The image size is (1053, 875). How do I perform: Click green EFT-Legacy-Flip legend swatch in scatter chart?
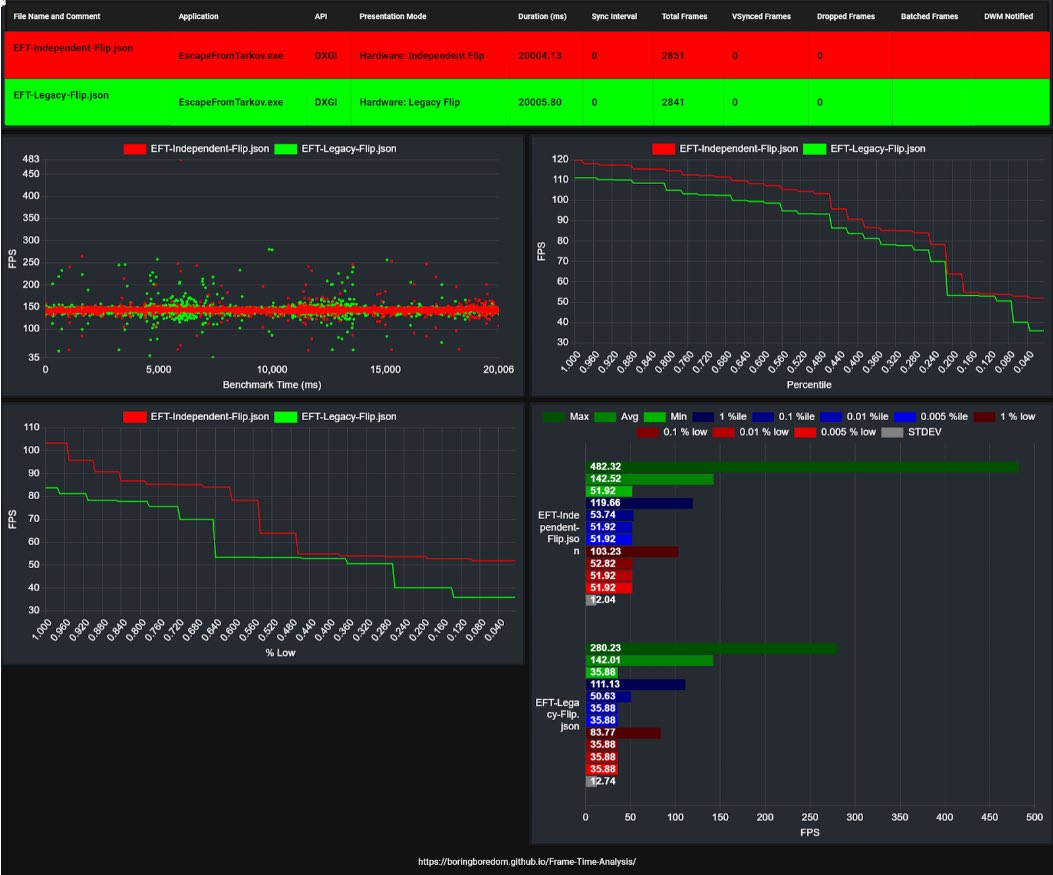pos(285,149)
